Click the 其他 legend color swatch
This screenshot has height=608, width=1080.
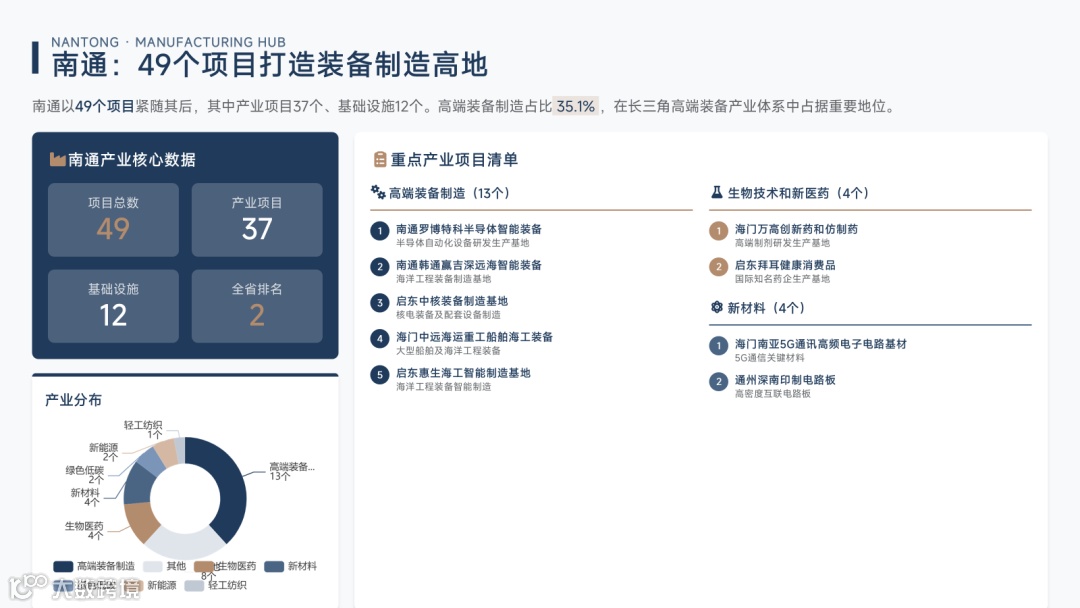(x=152, y=566)
